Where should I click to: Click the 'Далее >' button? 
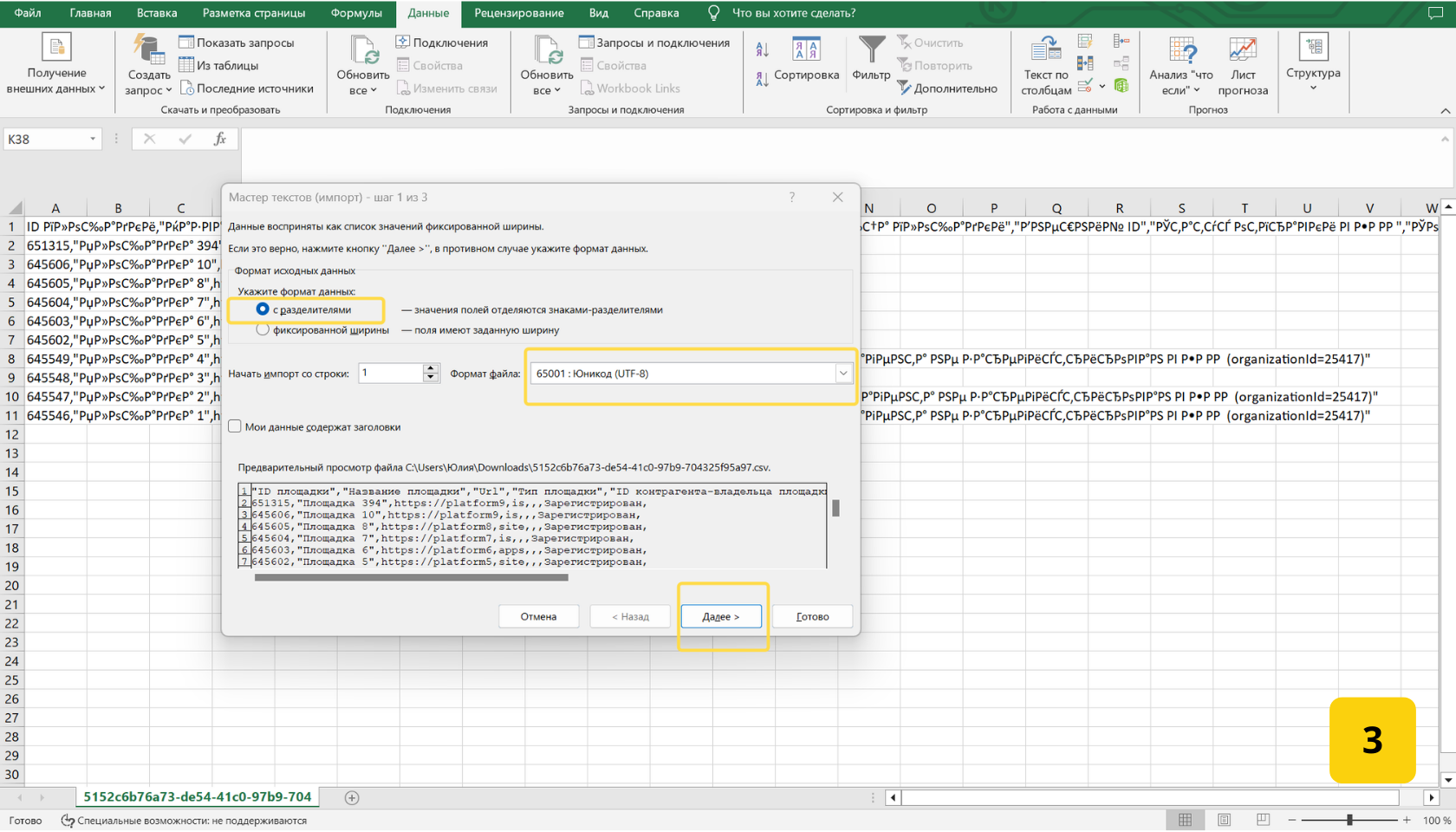coord(720,616)
